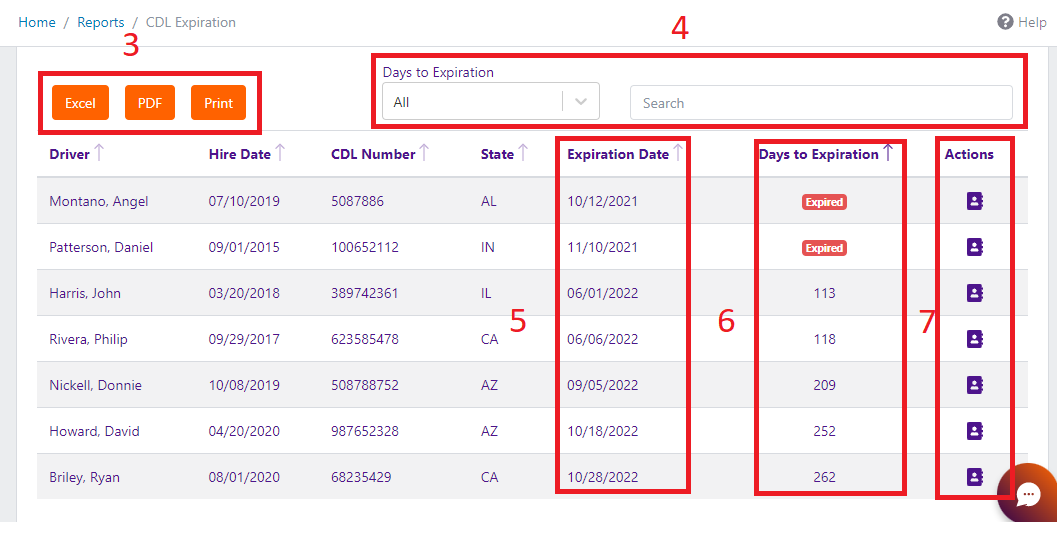Click hire date 03/20/2018

pyautogui.click(x=244, y=293)
